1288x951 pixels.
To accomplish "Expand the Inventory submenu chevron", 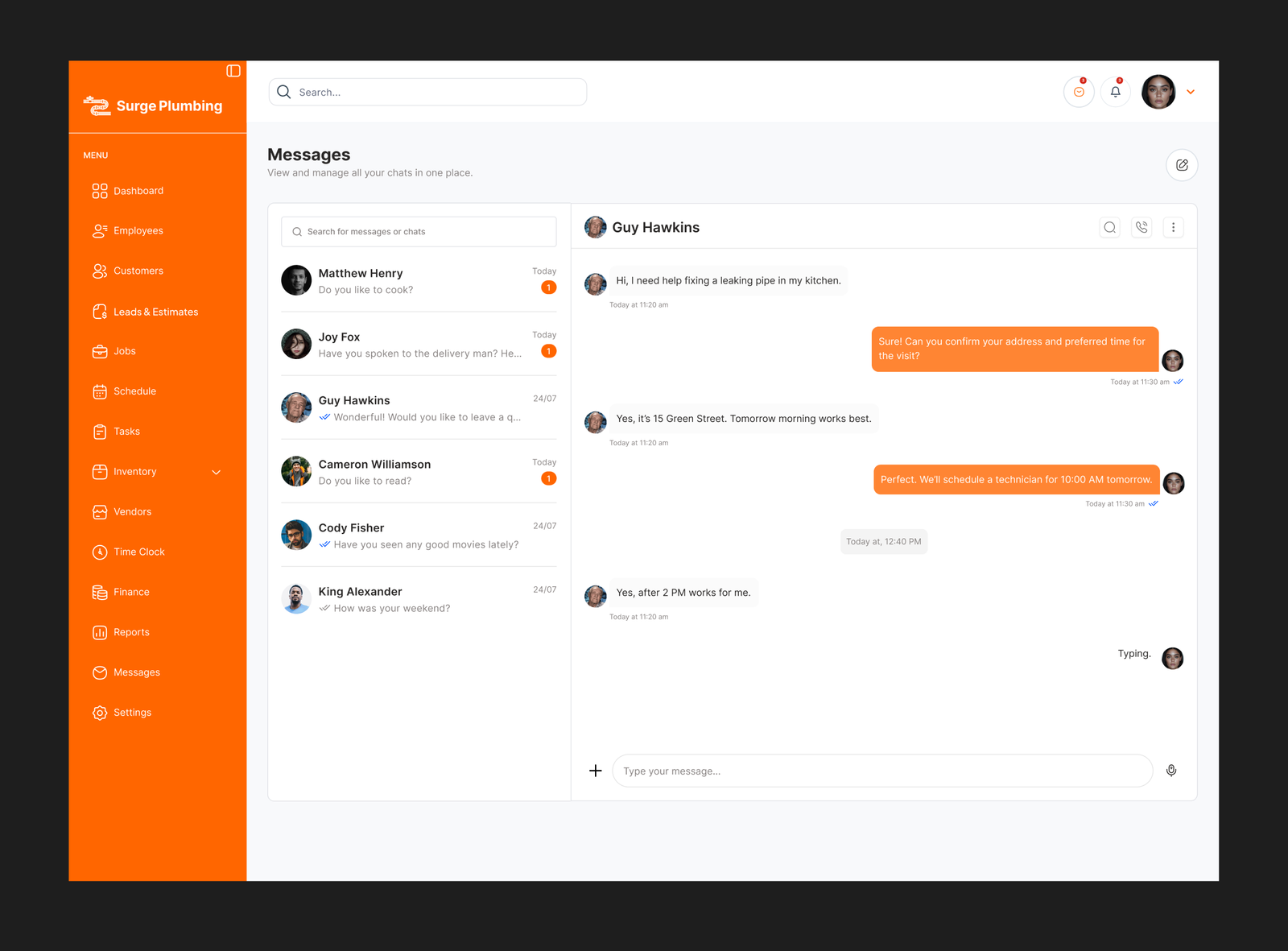I will click(216, 472).
